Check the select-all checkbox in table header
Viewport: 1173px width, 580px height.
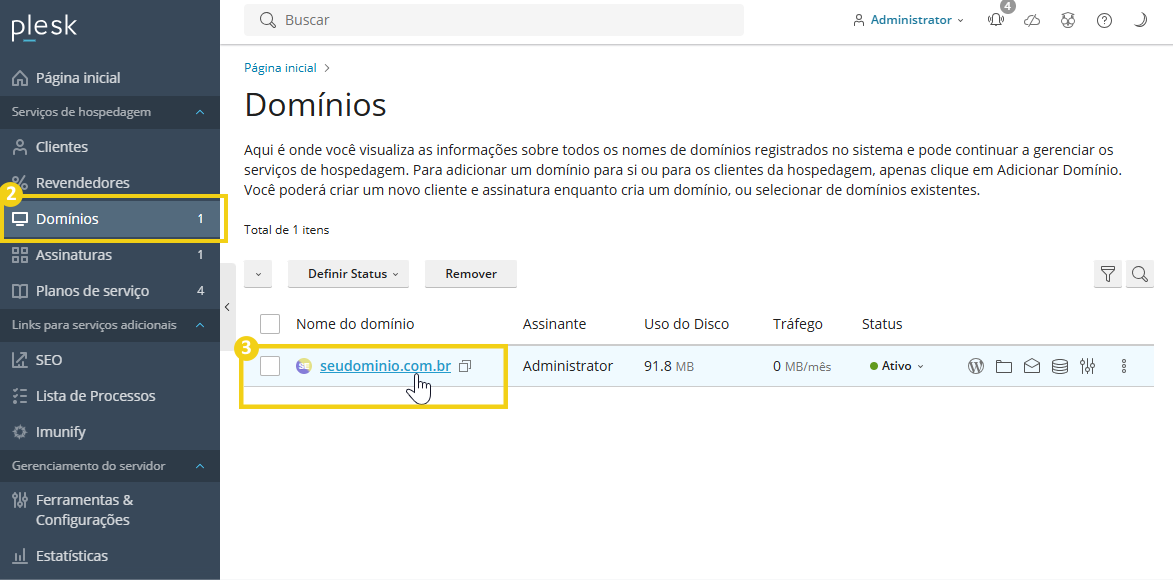coord(270,324)
